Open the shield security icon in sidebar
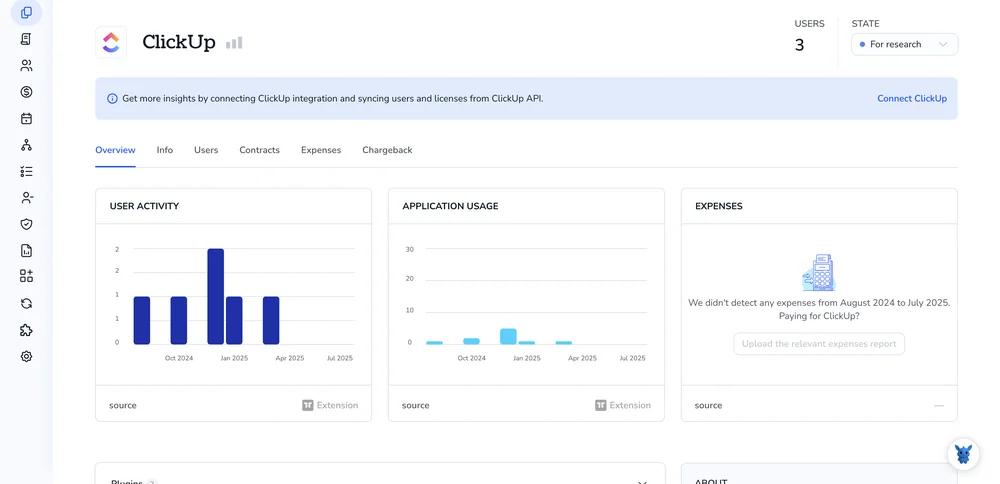 (26, 224)
